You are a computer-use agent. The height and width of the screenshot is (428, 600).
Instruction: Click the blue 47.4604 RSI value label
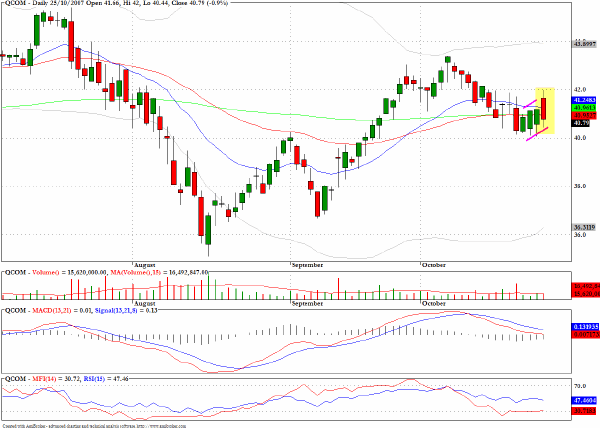[584, 400]
